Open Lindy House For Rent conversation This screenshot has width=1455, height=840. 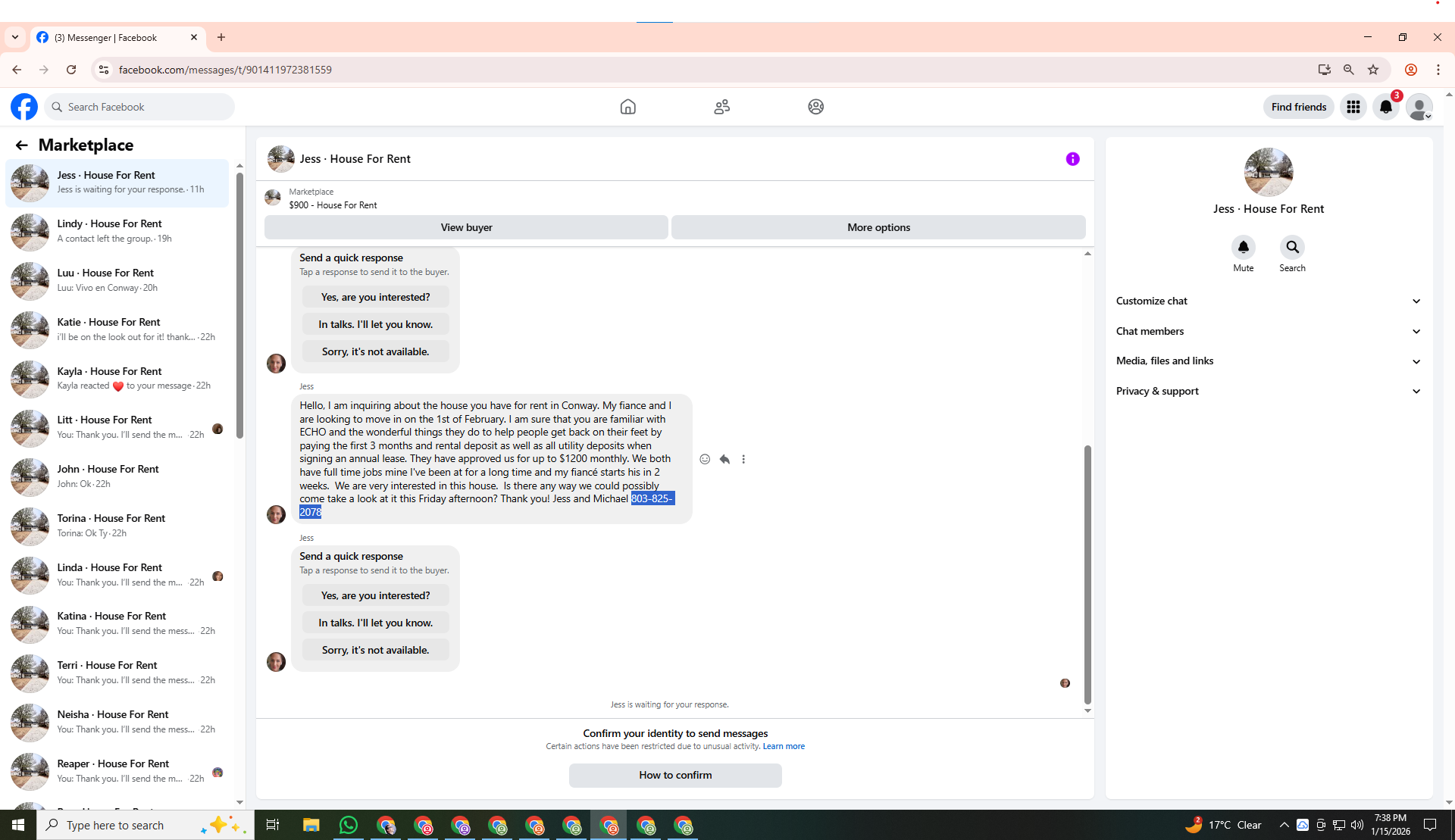coord(117,231)
